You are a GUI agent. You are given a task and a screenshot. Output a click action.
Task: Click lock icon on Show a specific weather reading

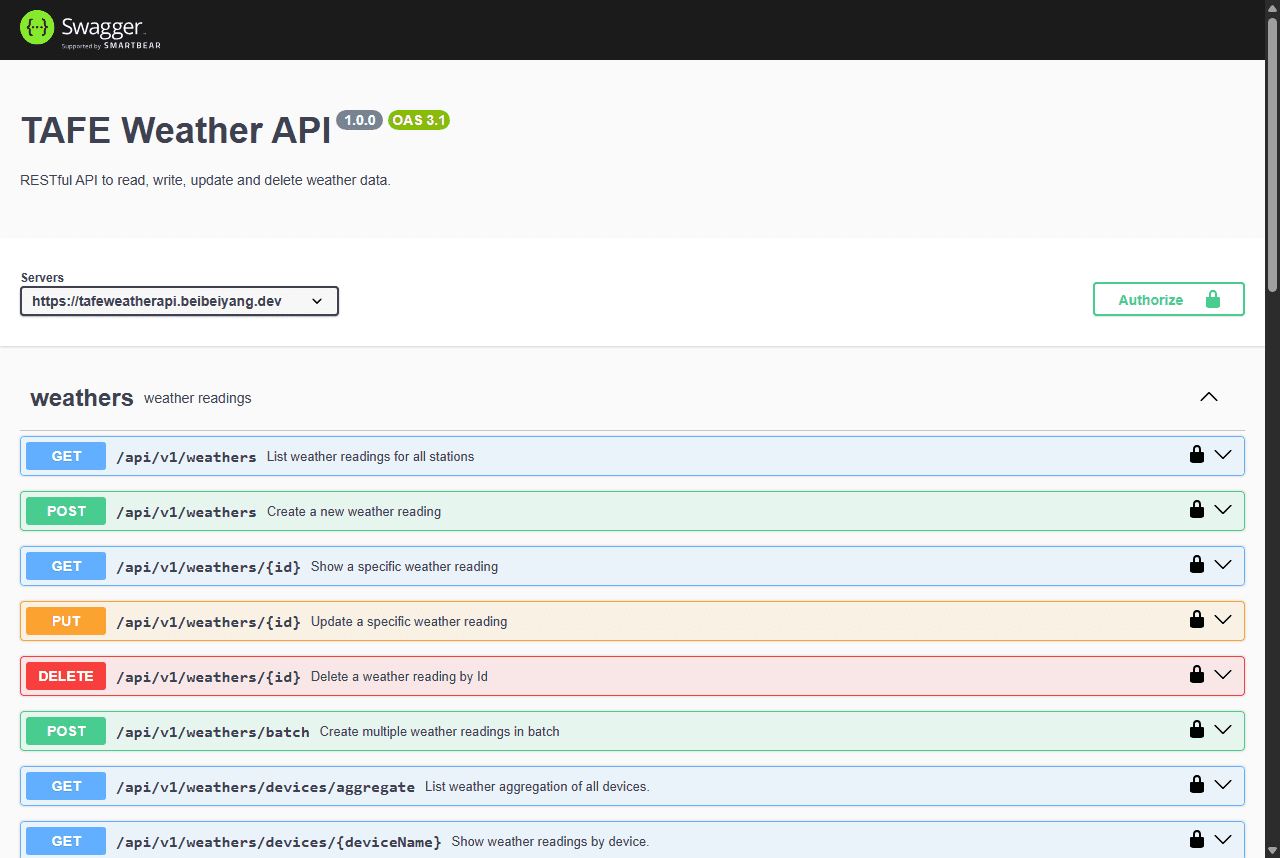pos(1196,565)
